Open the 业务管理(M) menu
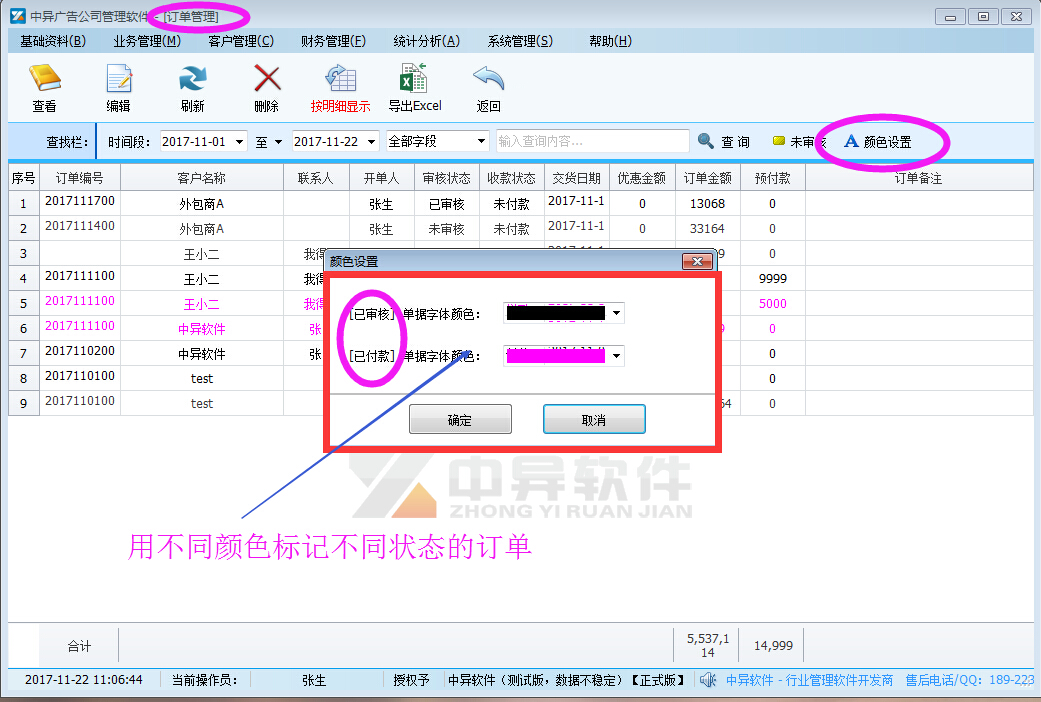This screenshot has width=1041, height=702. (x=147, y=41)
